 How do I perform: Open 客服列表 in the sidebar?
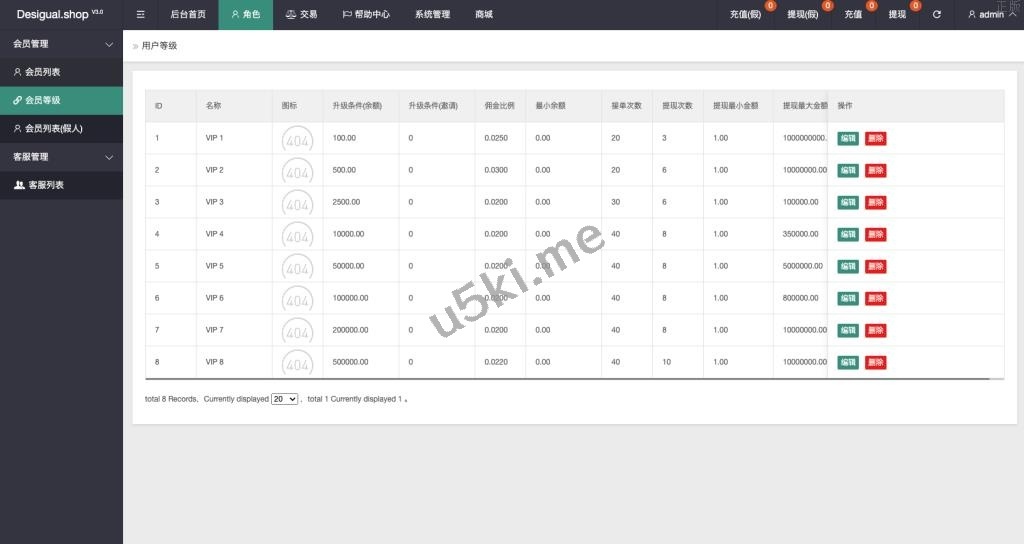[45, 185]
